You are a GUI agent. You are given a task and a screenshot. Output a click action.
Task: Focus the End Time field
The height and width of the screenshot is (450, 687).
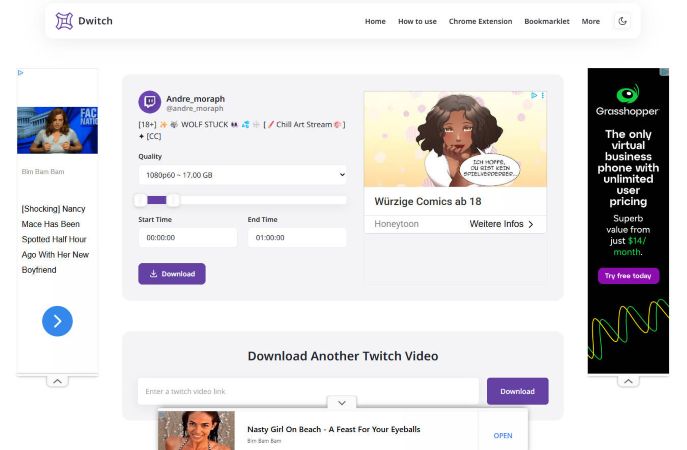click(297, 237)
